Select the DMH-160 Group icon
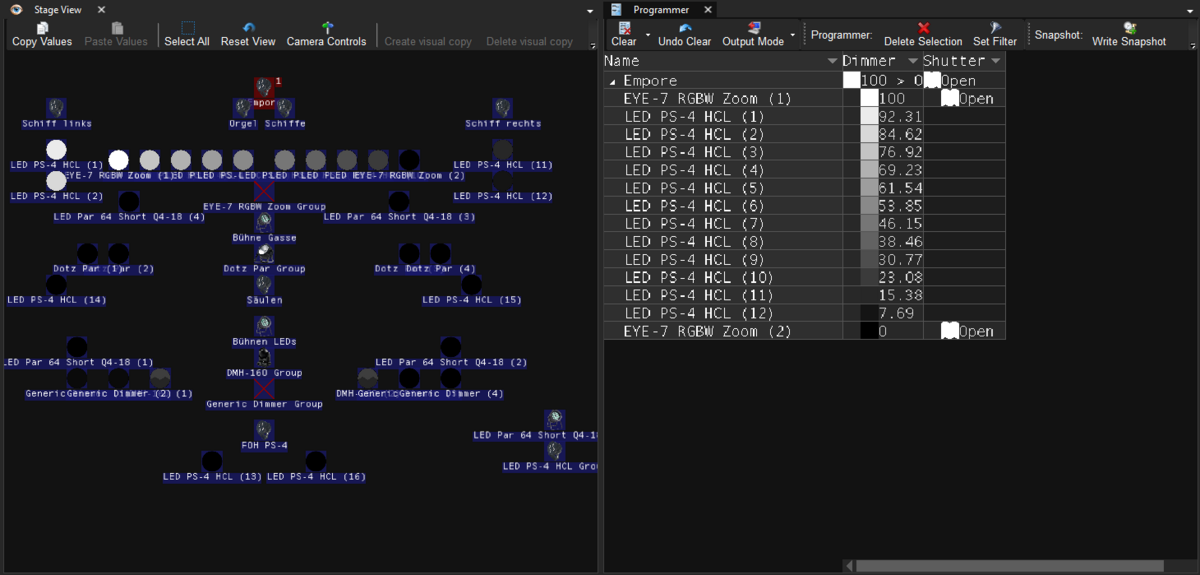 (264, 357)
